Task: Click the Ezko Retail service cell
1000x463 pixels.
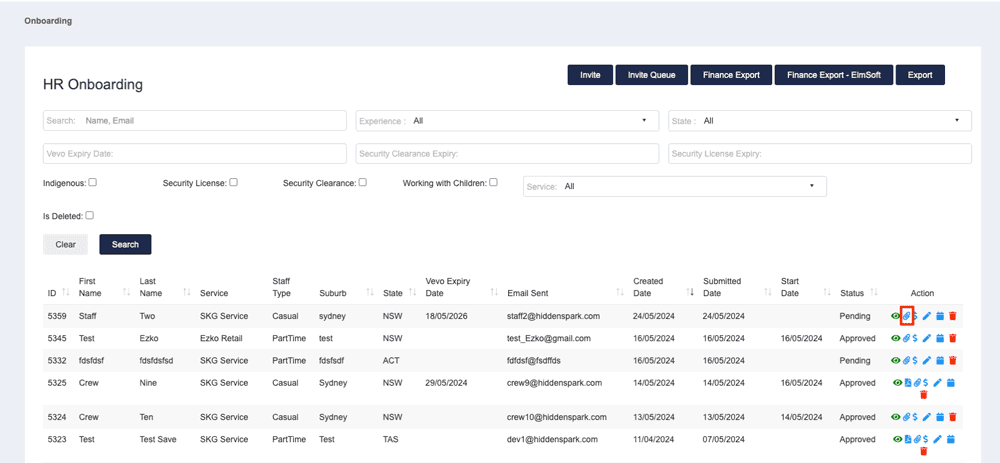Action: click(x=223, y=338)
